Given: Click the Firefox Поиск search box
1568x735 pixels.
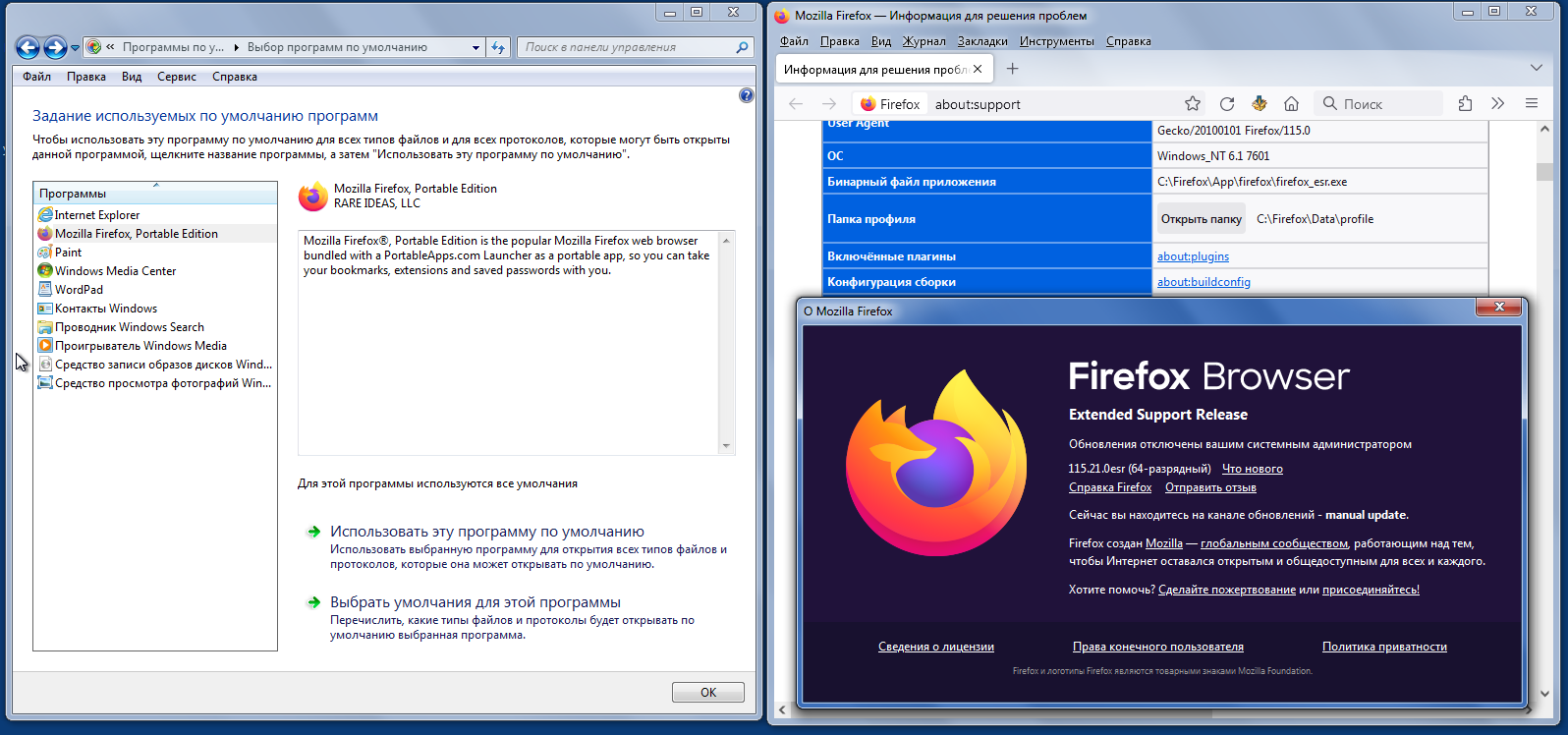Looking at the screenshot, I should (1379, 104).
